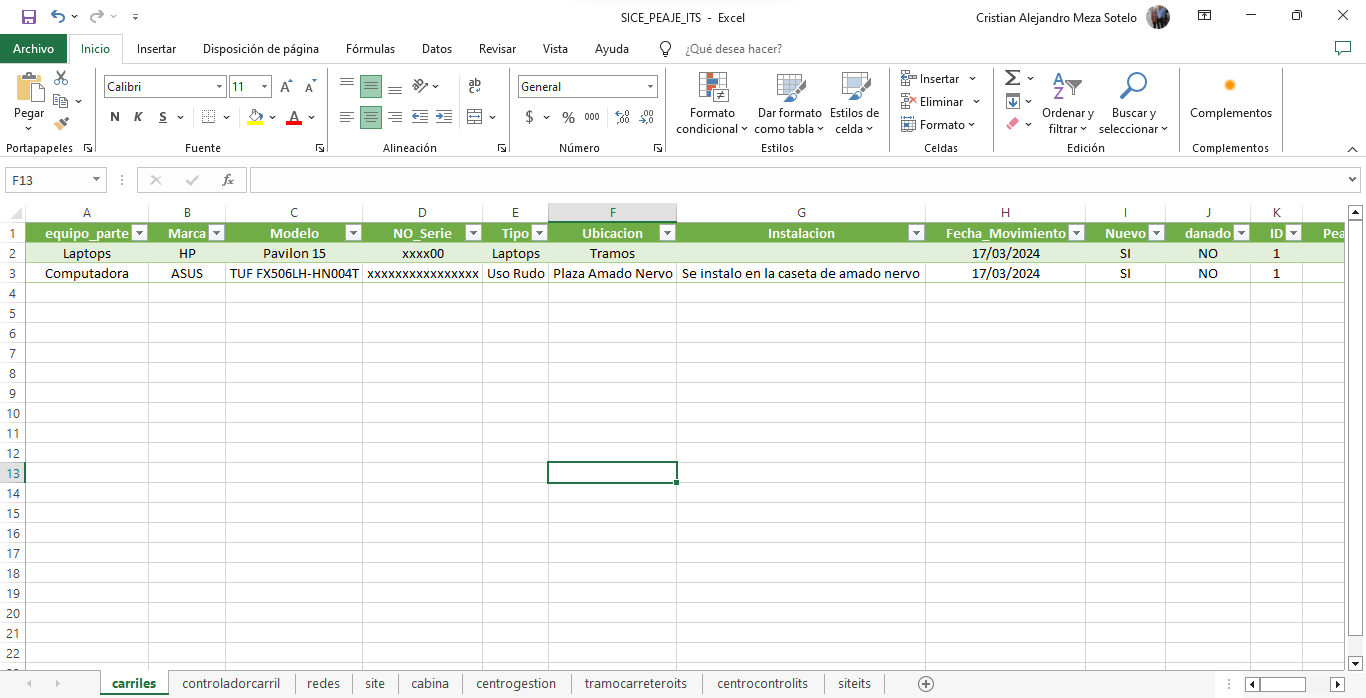Image resolution: width=1366 pixels, height=698 pixels.
Task: Apply percent number style
Action: coord(567,117)
